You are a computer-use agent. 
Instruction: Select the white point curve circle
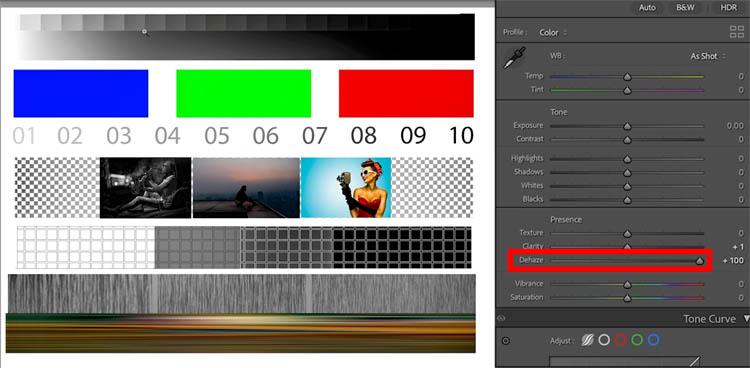(x=604, y=340)
